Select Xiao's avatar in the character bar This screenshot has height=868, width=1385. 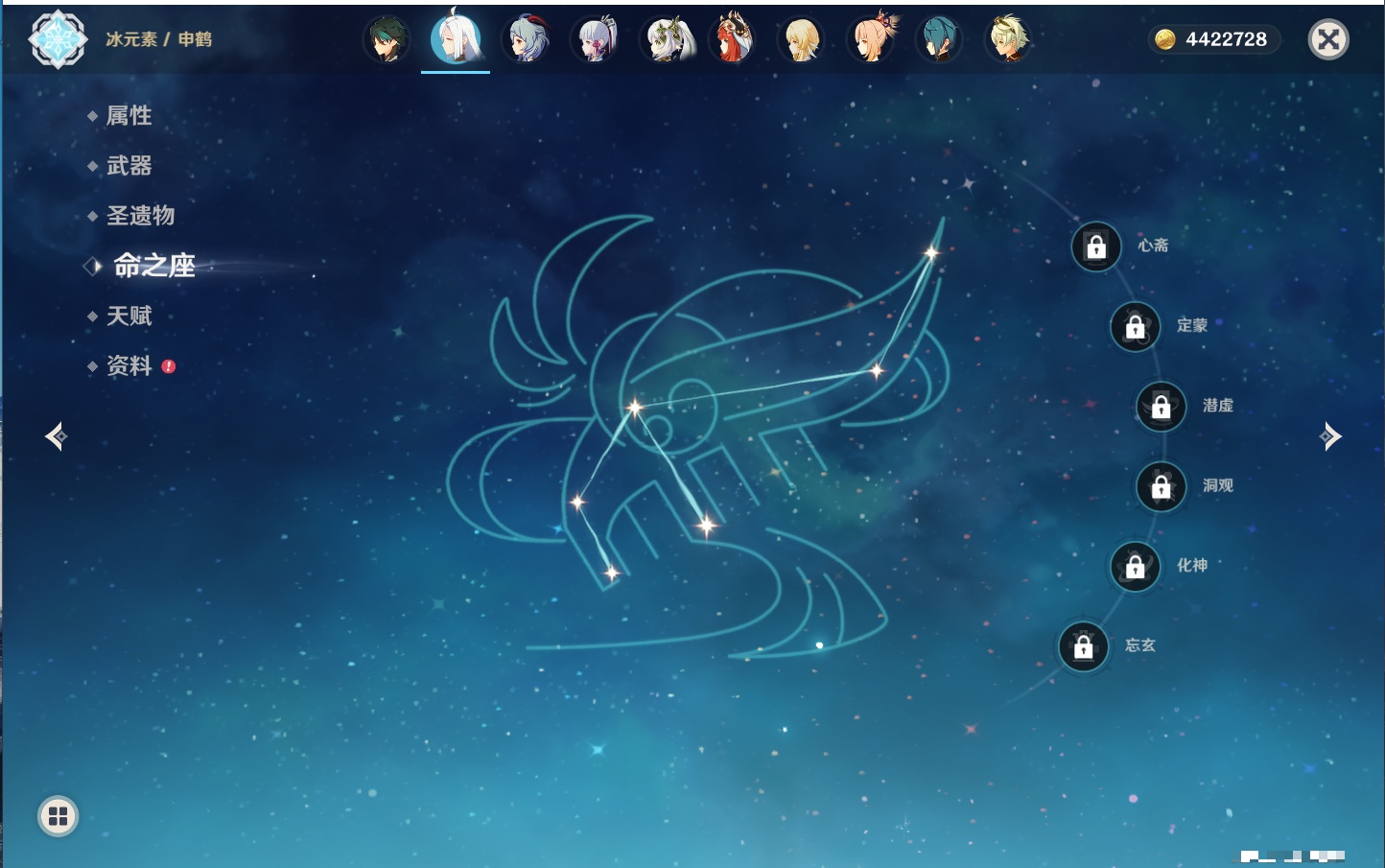click(387, 39)
